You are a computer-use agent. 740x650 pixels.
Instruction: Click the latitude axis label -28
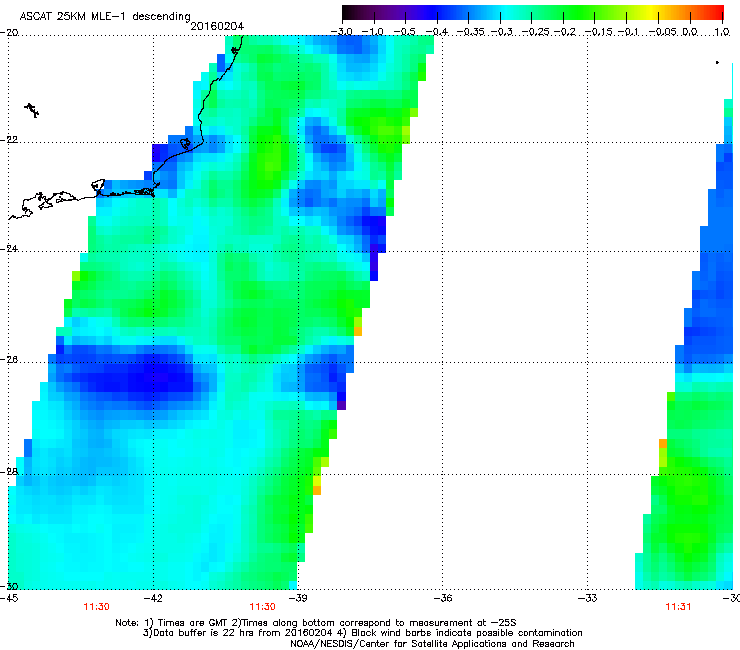coord(9,472)
